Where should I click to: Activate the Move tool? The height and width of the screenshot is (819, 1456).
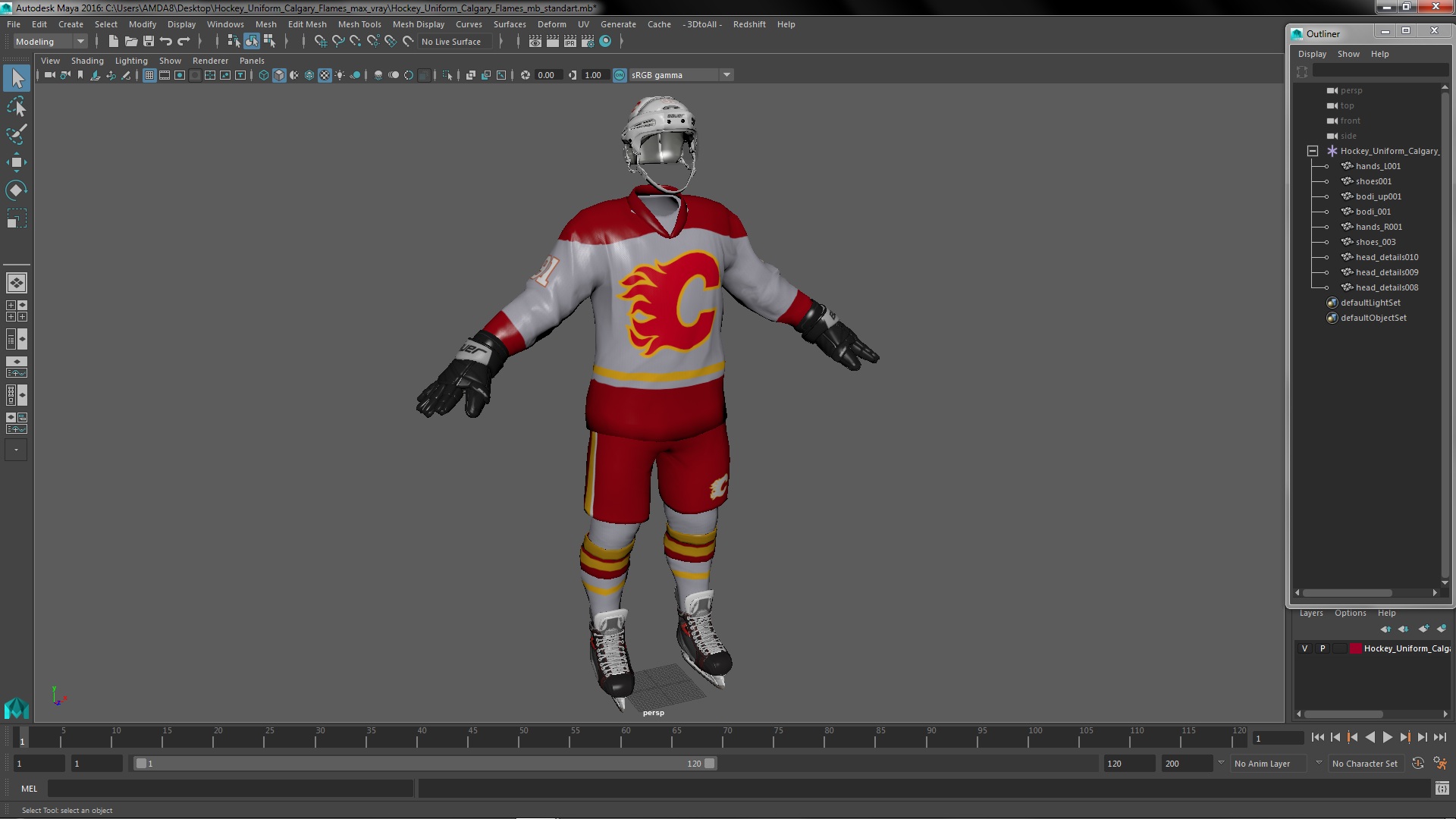tap(17, 162)
